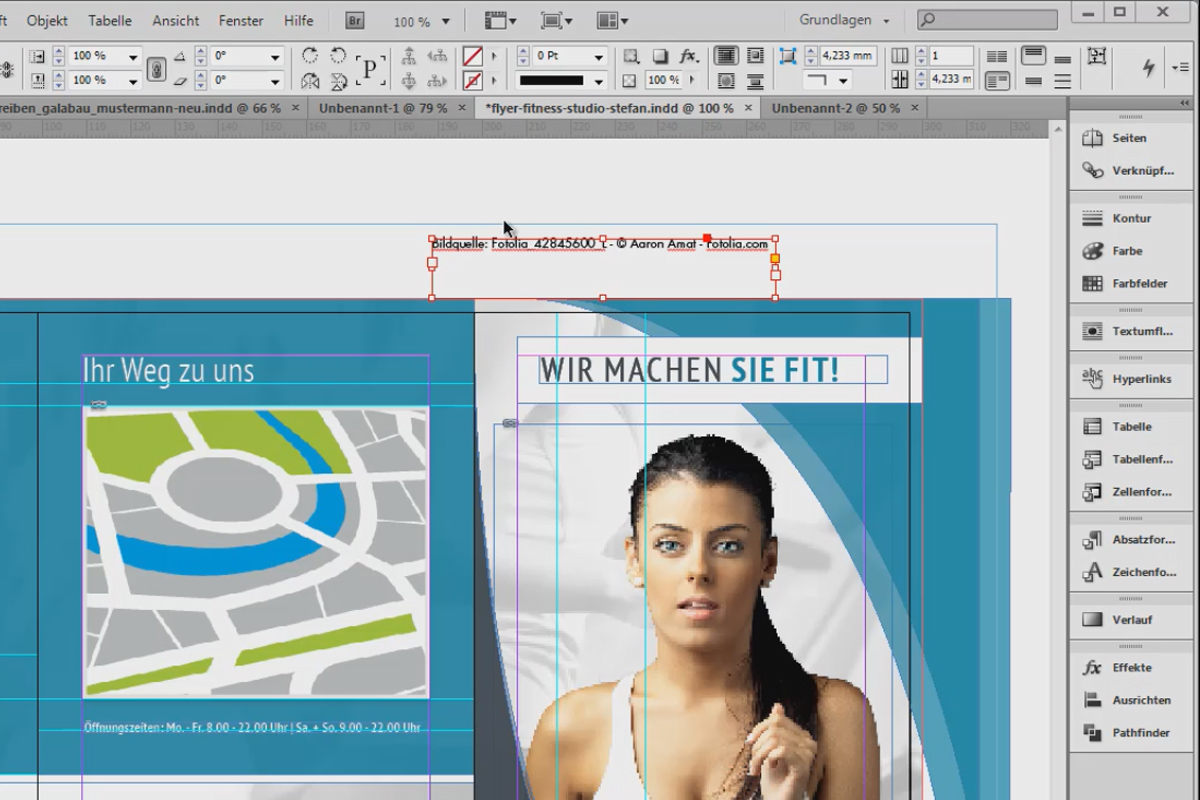Viewport: 1200px width, 800px height.
Task: Enable wrap around object shape
Action: pyautogui.click(x=726, y=80)
